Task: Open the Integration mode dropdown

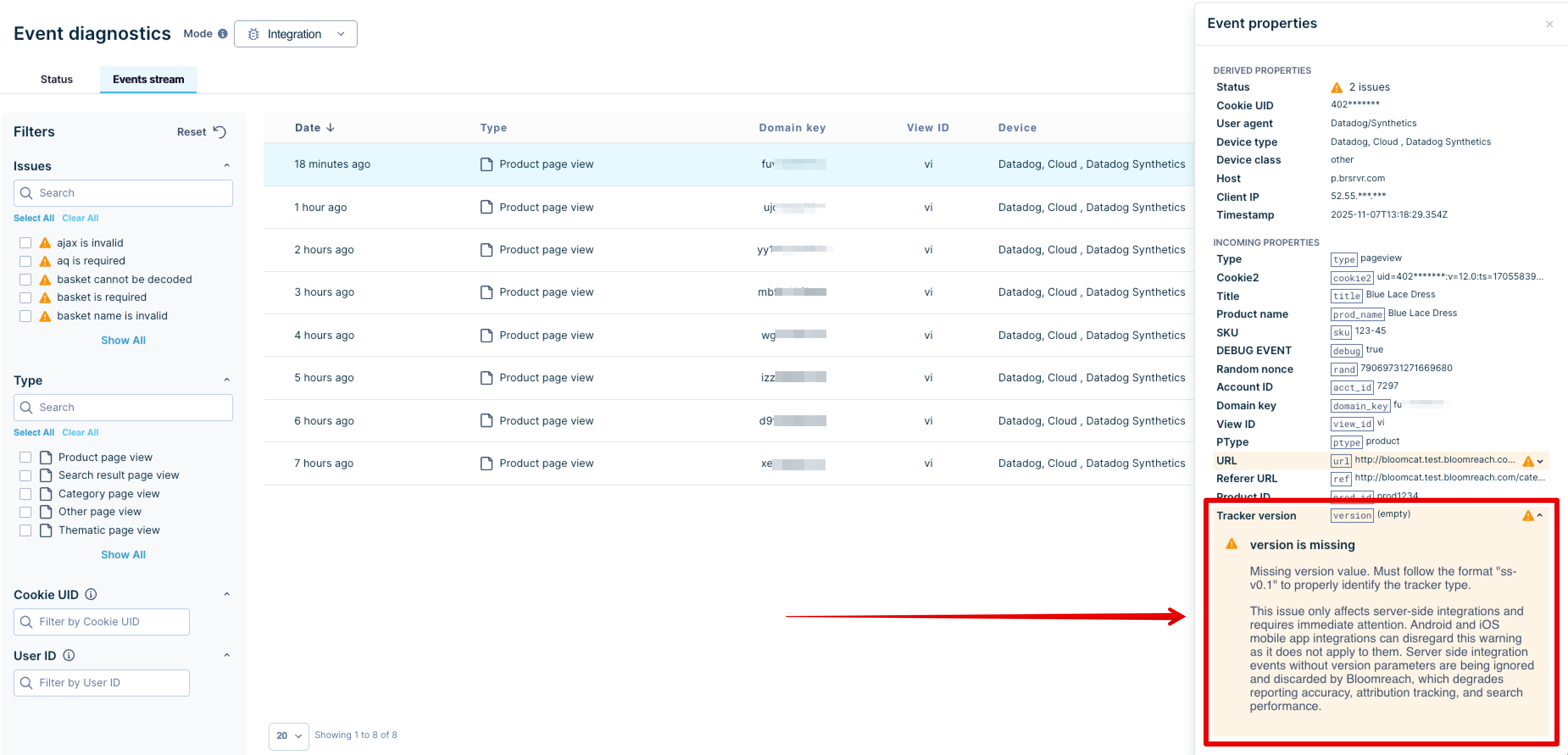Action: pyautogui.click(x=295, y=34)
